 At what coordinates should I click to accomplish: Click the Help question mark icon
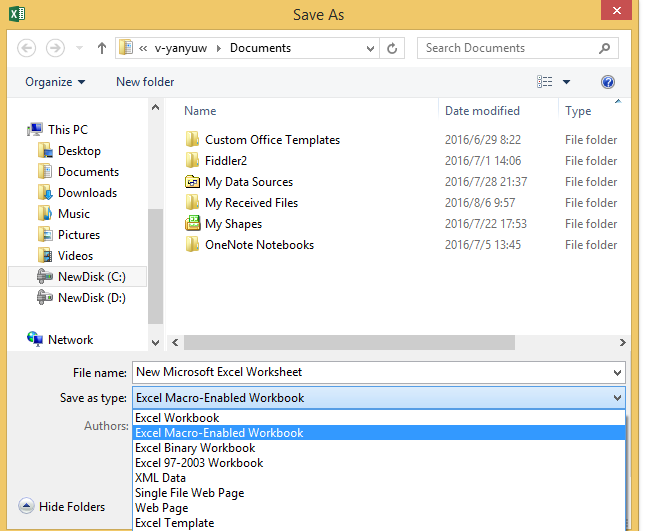coord(607,82)
